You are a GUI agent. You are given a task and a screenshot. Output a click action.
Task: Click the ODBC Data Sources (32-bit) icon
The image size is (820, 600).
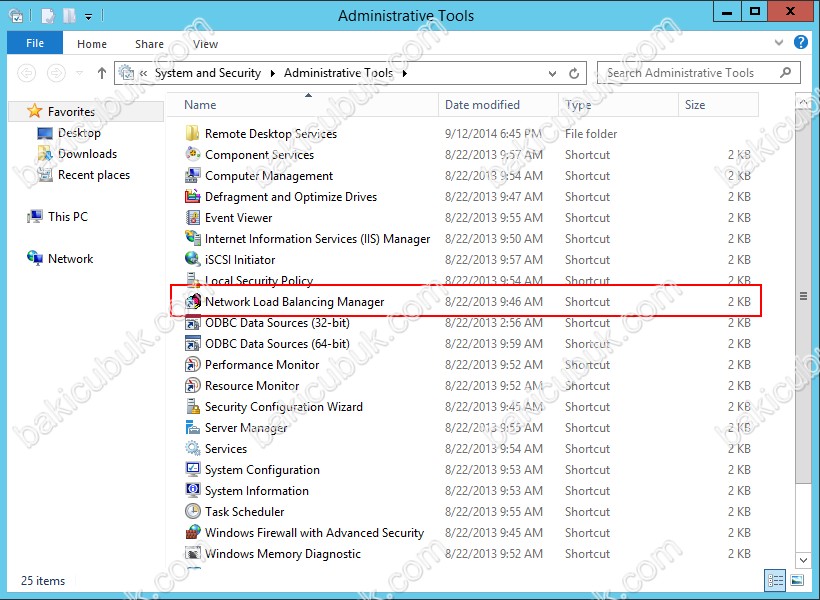click(192, 322)
